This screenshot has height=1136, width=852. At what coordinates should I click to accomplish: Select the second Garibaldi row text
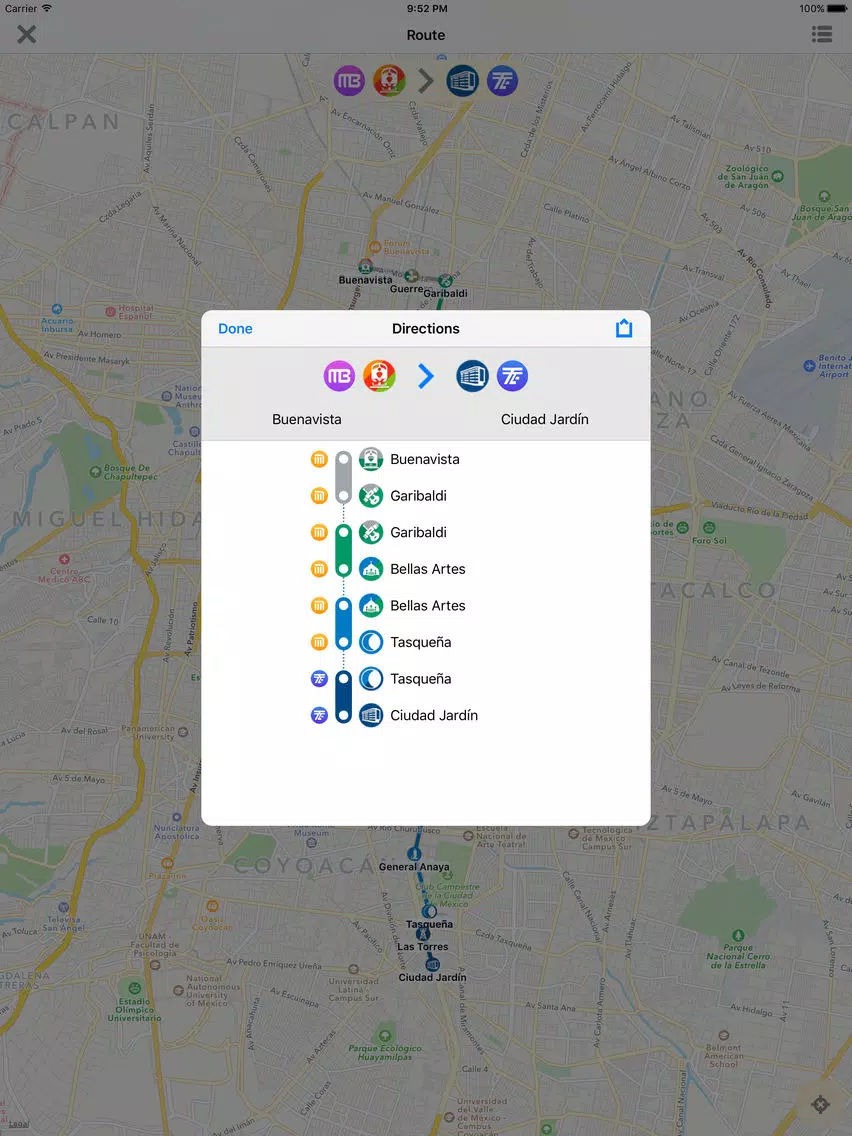(x=418, y=532)
